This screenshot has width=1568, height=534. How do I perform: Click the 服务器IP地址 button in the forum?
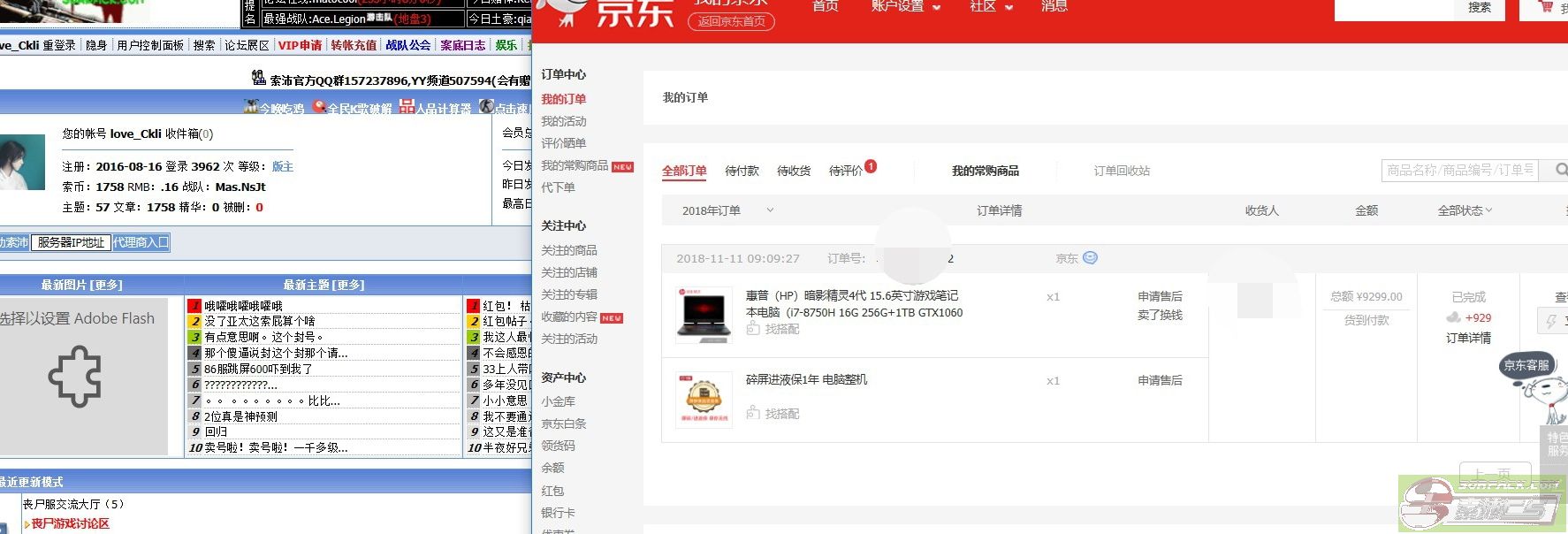tap(71, 242)
